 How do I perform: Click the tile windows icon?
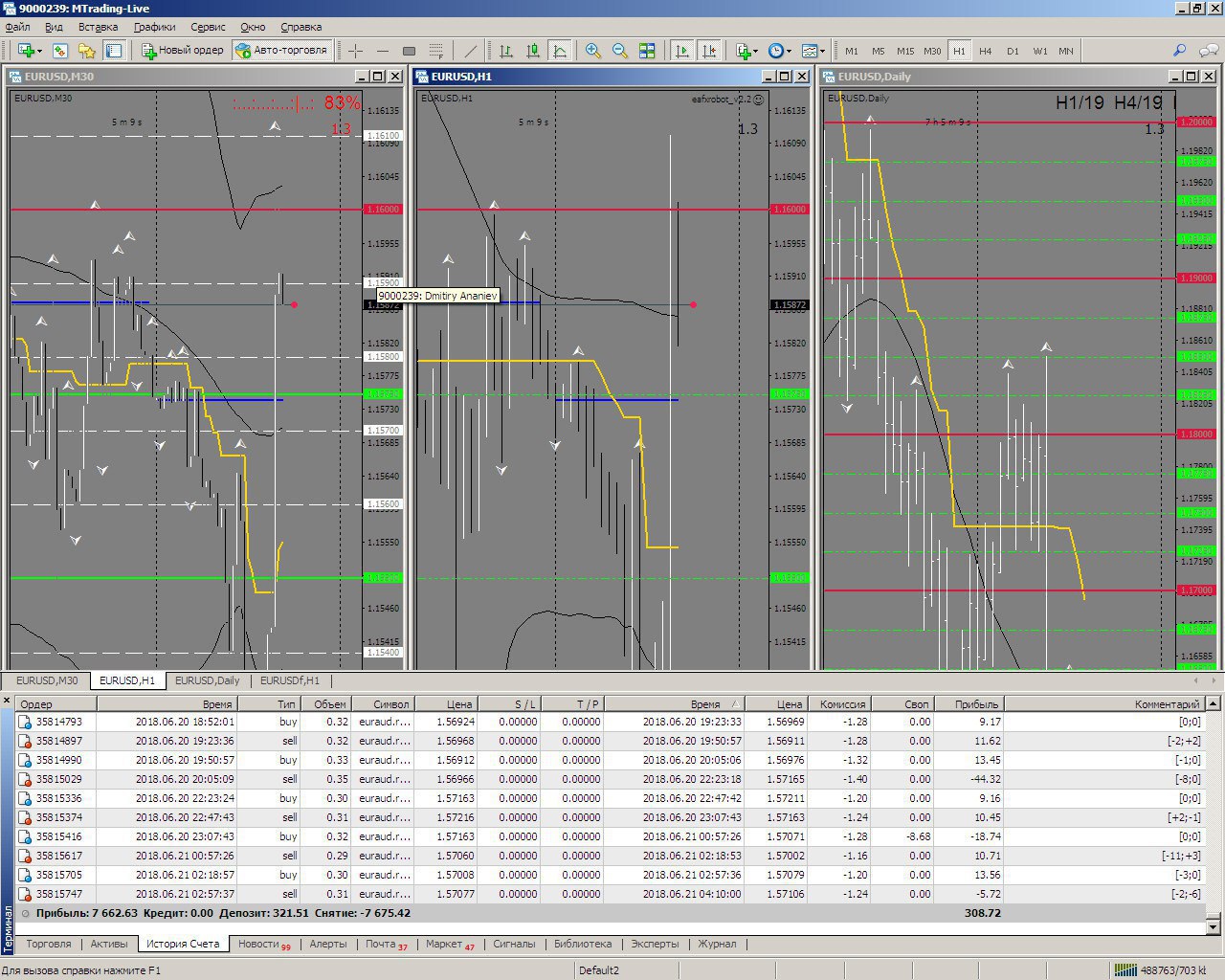647,51
